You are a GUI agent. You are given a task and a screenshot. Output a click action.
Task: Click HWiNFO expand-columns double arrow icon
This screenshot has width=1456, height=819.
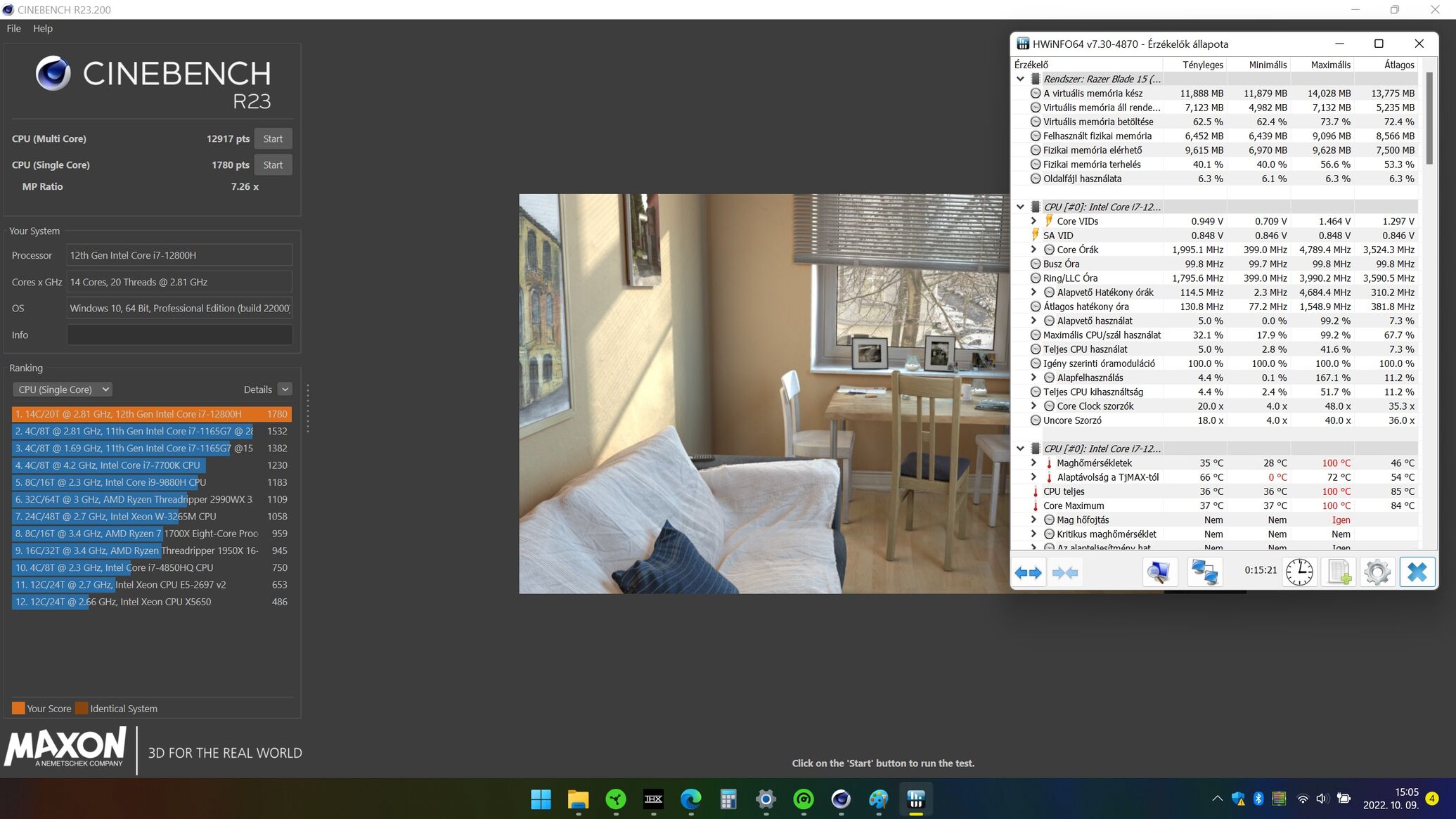pyautogui.click(x=1028, y=572)
